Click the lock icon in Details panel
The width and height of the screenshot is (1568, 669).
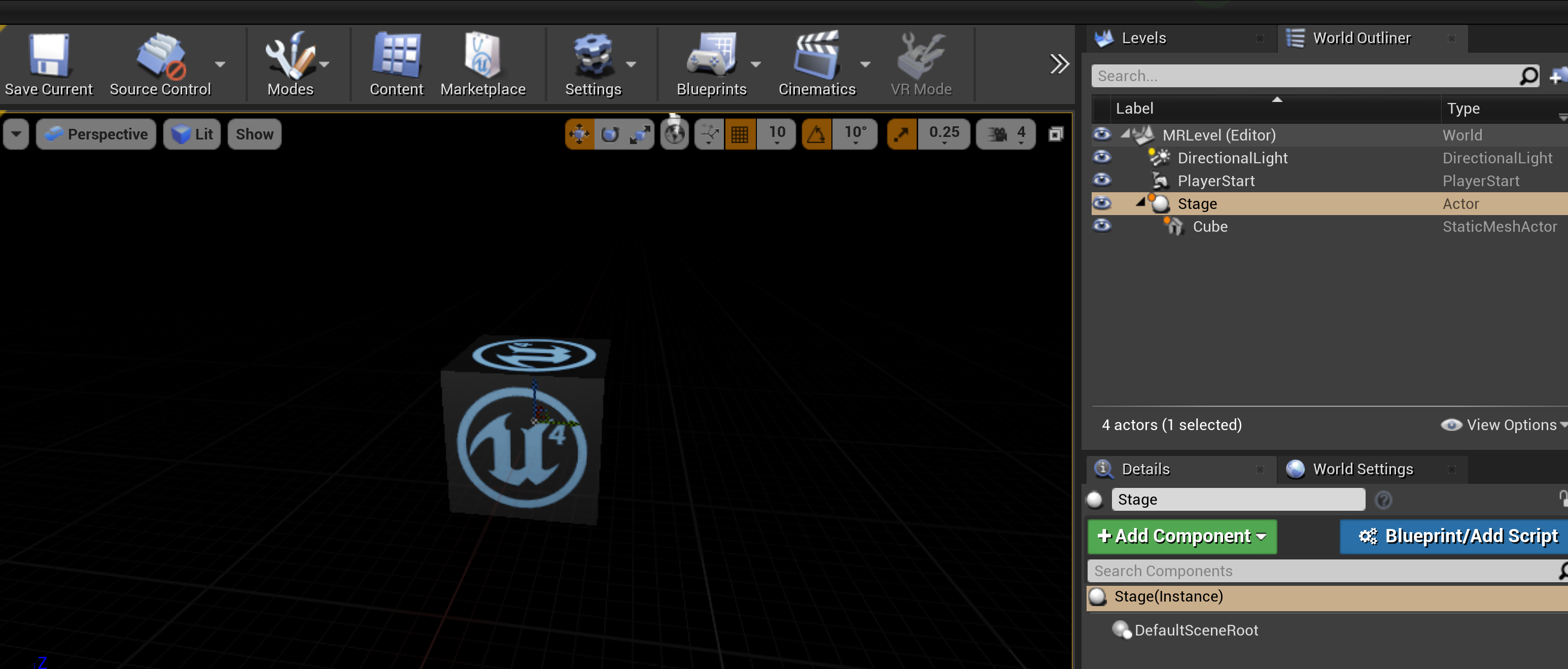tap(1562, 499)
